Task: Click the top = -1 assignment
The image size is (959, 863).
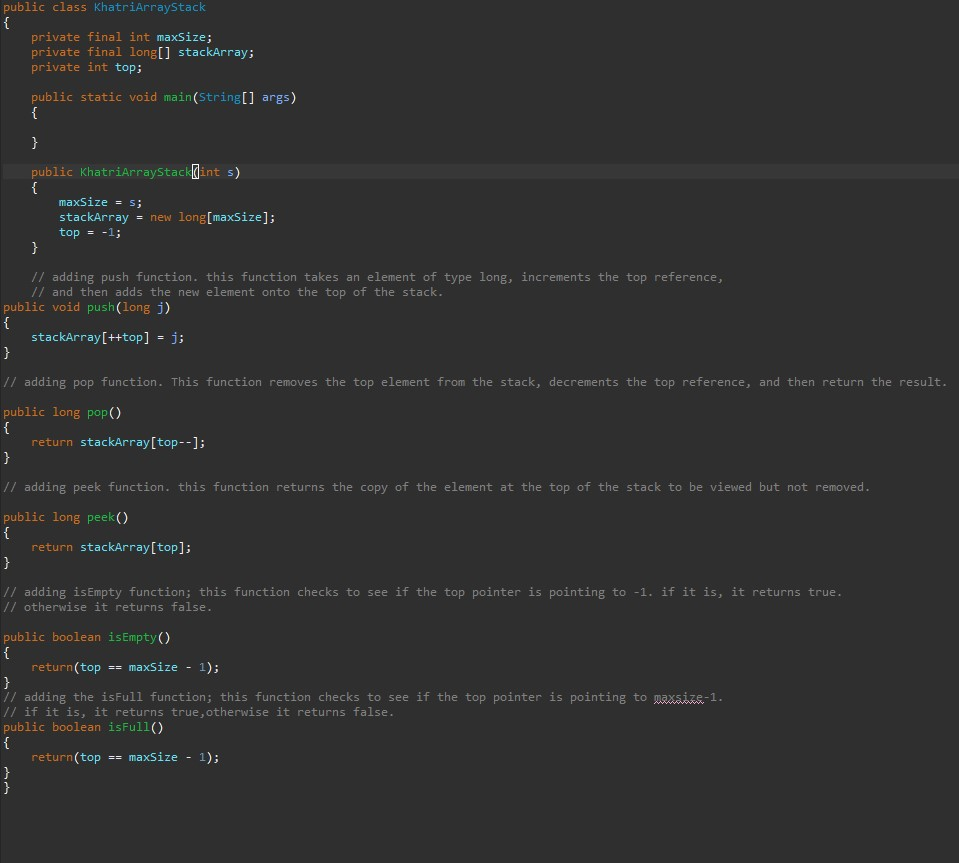Action: point(88,231)
